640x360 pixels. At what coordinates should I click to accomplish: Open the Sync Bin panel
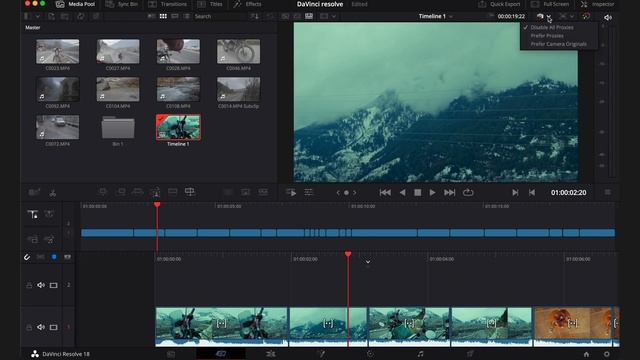(122, 4)
